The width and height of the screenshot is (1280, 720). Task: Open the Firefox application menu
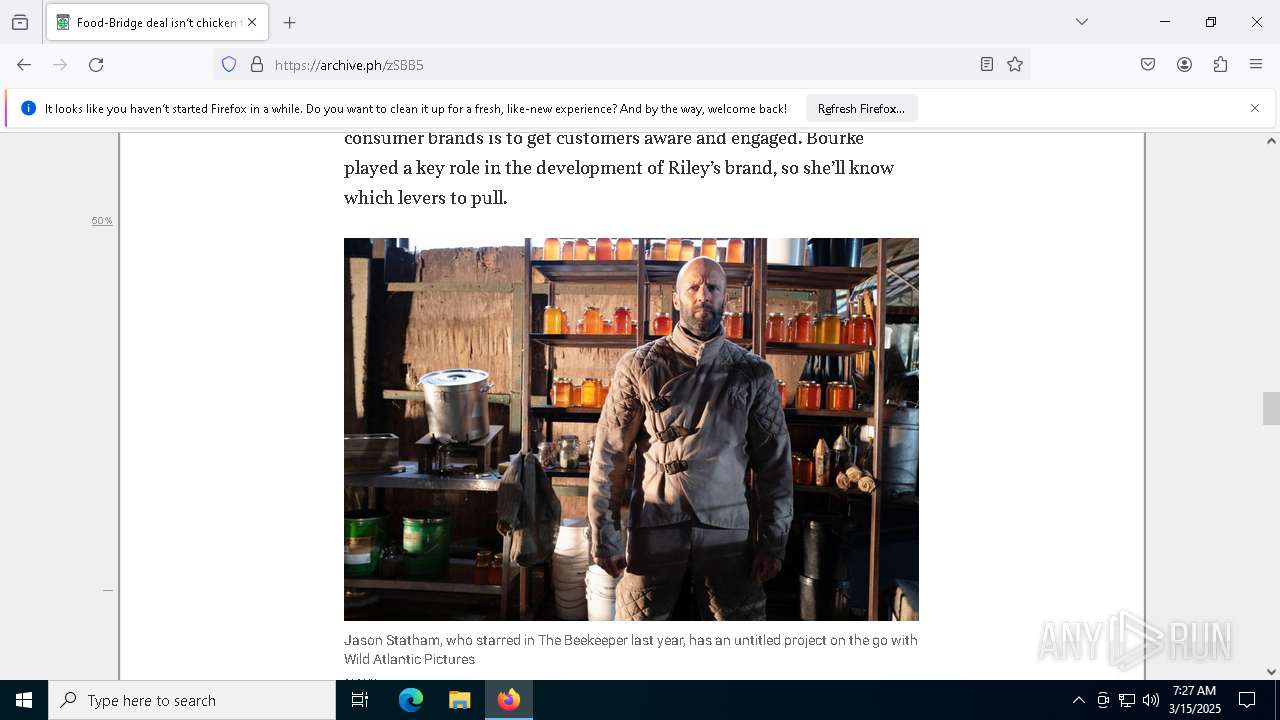(1256, 64)
